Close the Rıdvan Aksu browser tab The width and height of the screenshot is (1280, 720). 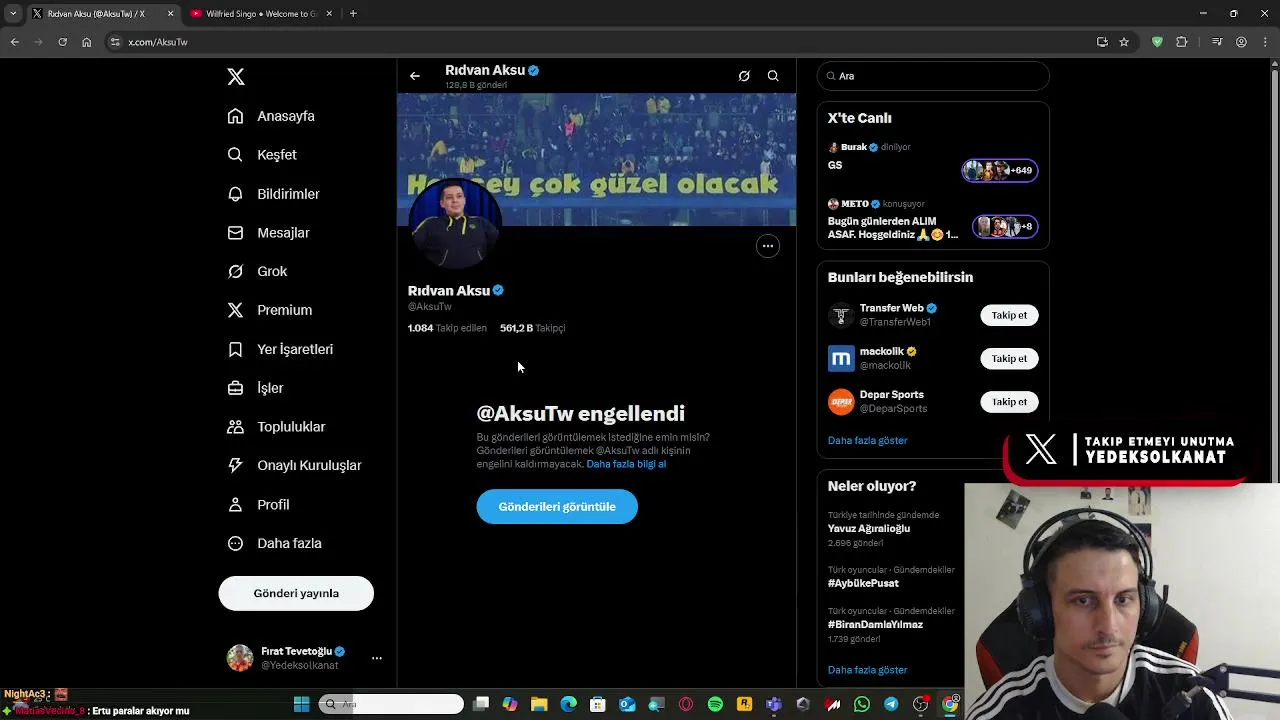tap(170, 14)
